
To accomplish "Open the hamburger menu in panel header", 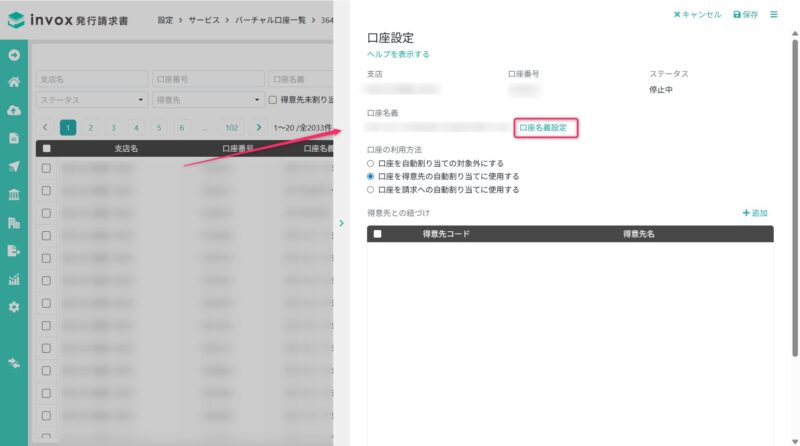I will [x=774, y=14].
